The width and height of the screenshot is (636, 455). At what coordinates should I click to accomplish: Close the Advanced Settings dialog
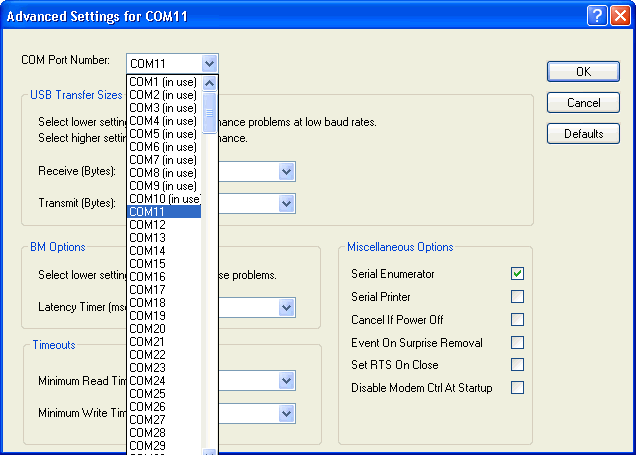[x=621, y=16]
